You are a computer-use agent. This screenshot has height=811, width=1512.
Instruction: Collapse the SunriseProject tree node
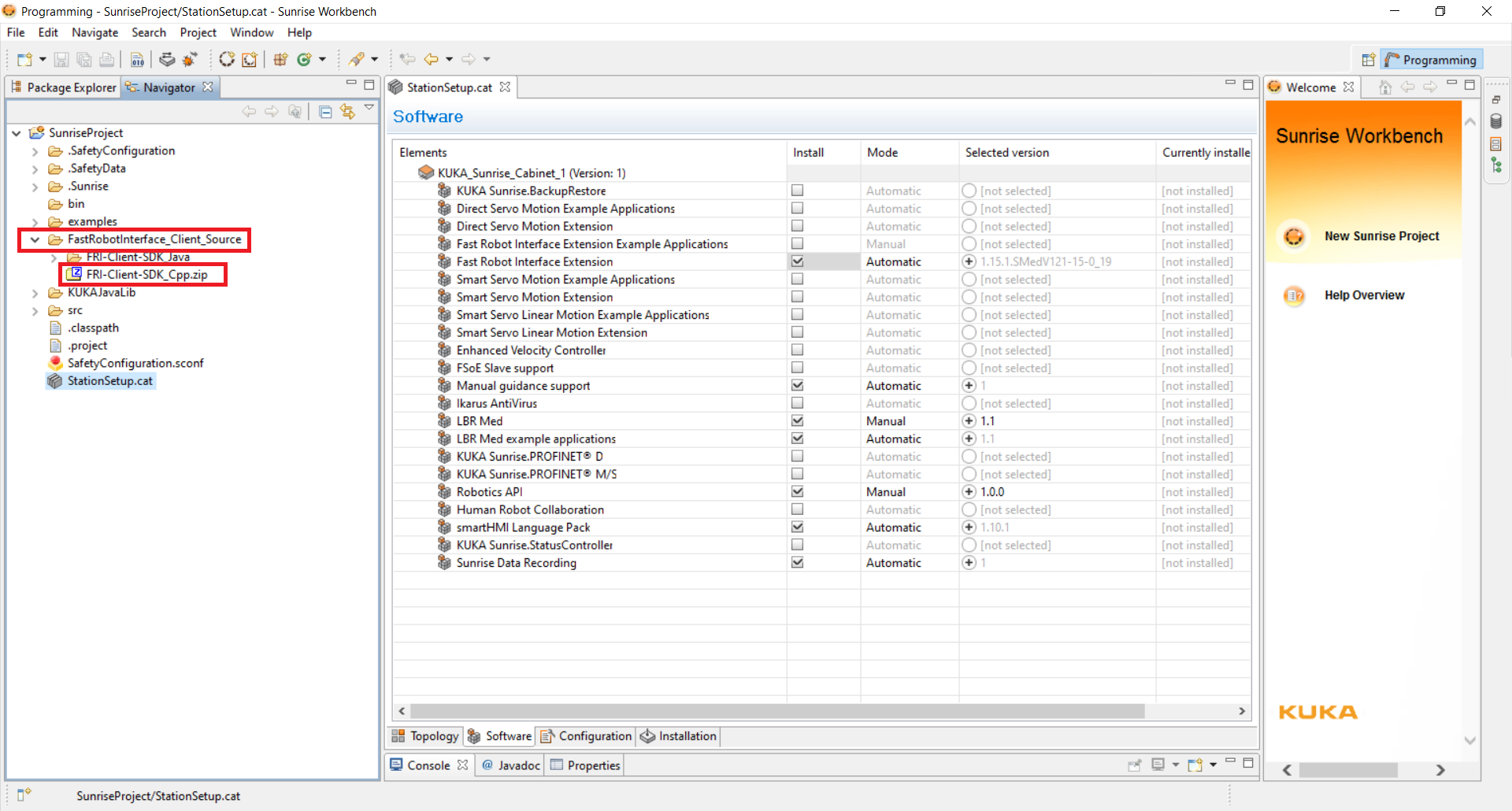[x=17, y=133]
